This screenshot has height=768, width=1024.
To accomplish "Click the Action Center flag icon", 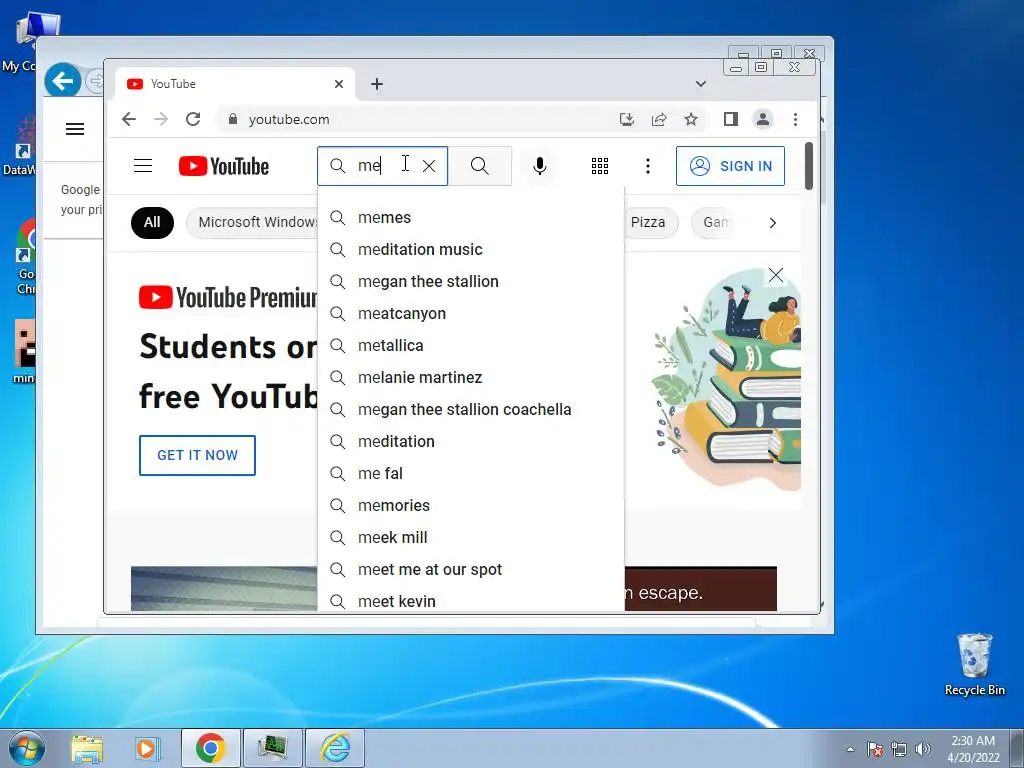I will click(875, 748).
